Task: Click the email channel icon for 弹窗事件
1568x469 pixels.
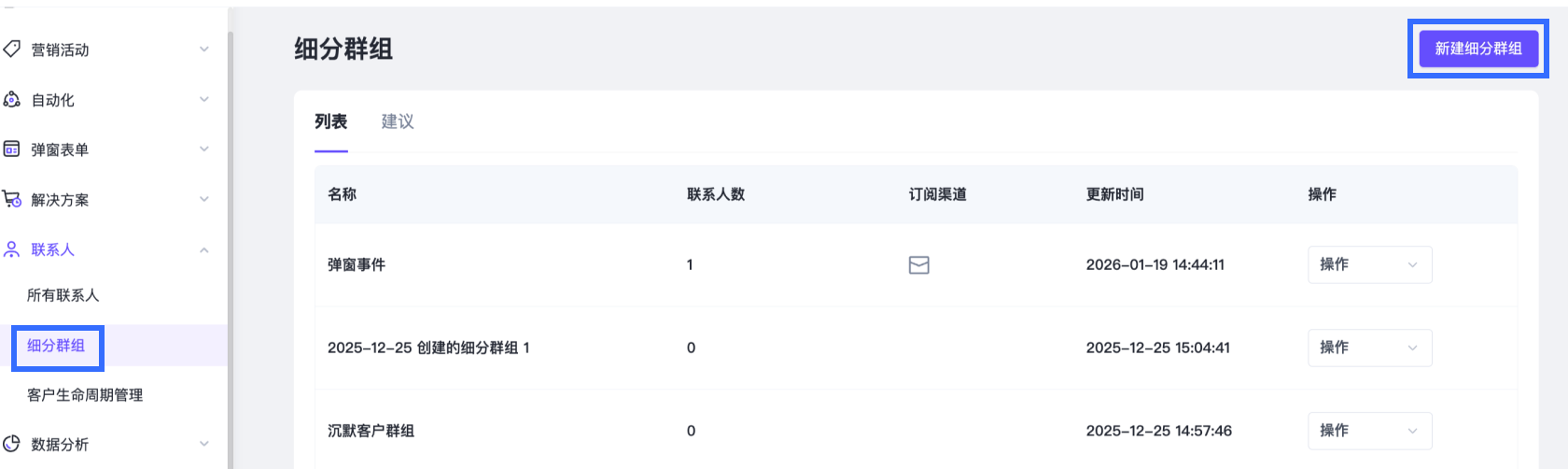Action: (x=918, y=265)
